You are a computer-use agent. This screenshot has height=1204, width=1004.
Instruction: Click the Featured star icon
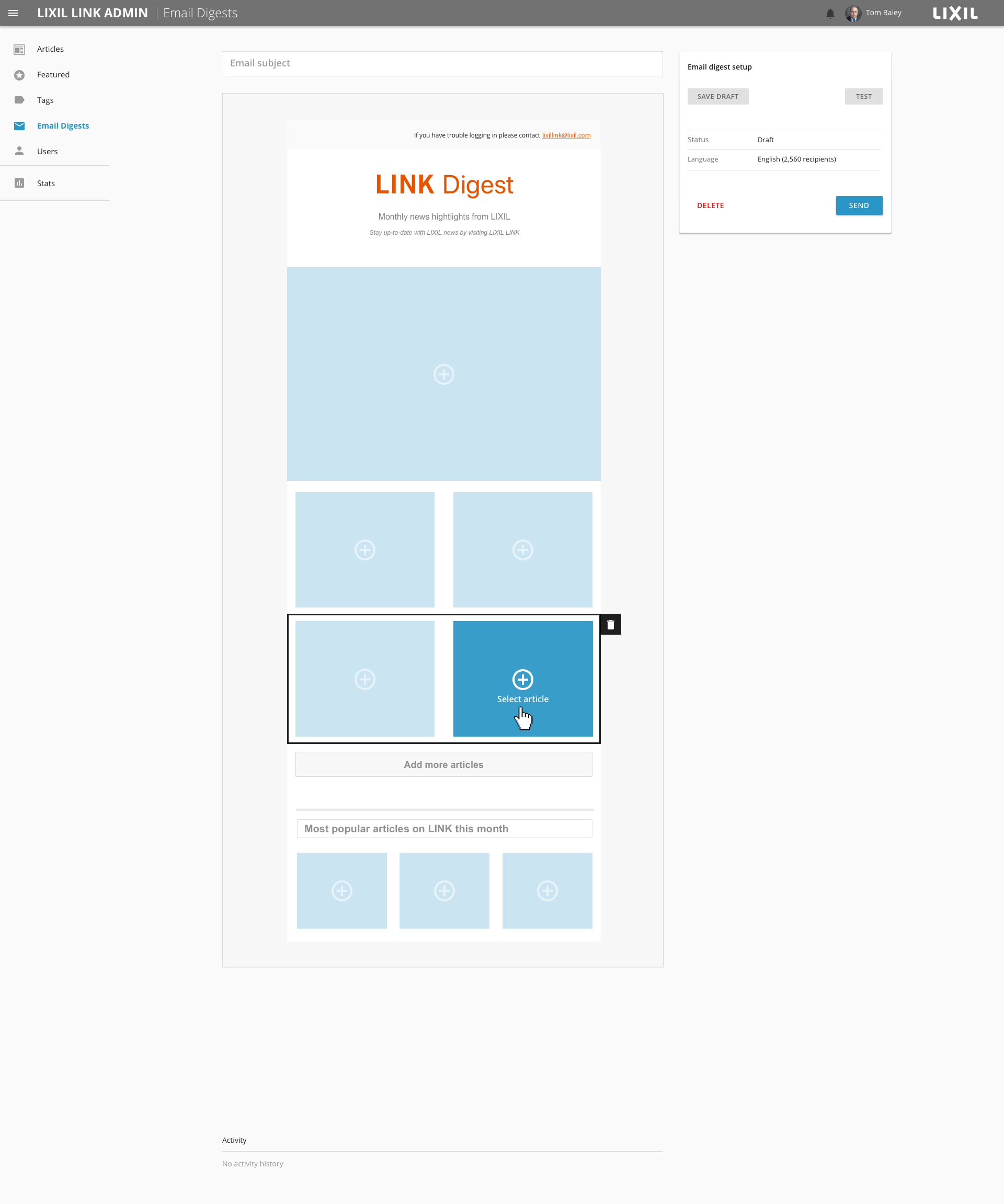tap(19, 75)
